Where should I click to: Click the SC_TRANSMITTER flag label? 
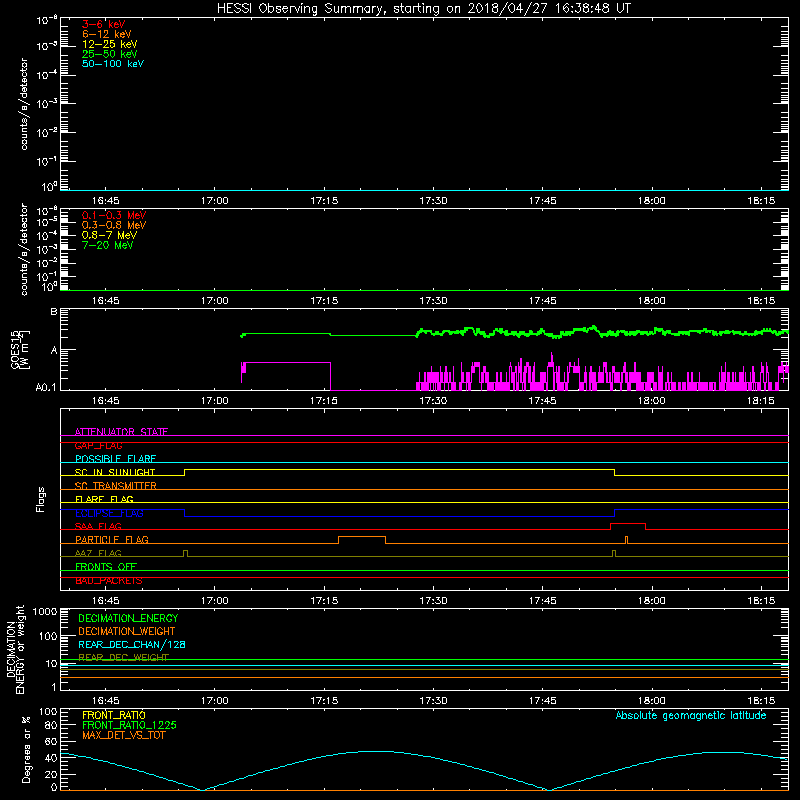click(x=115, y=486)
